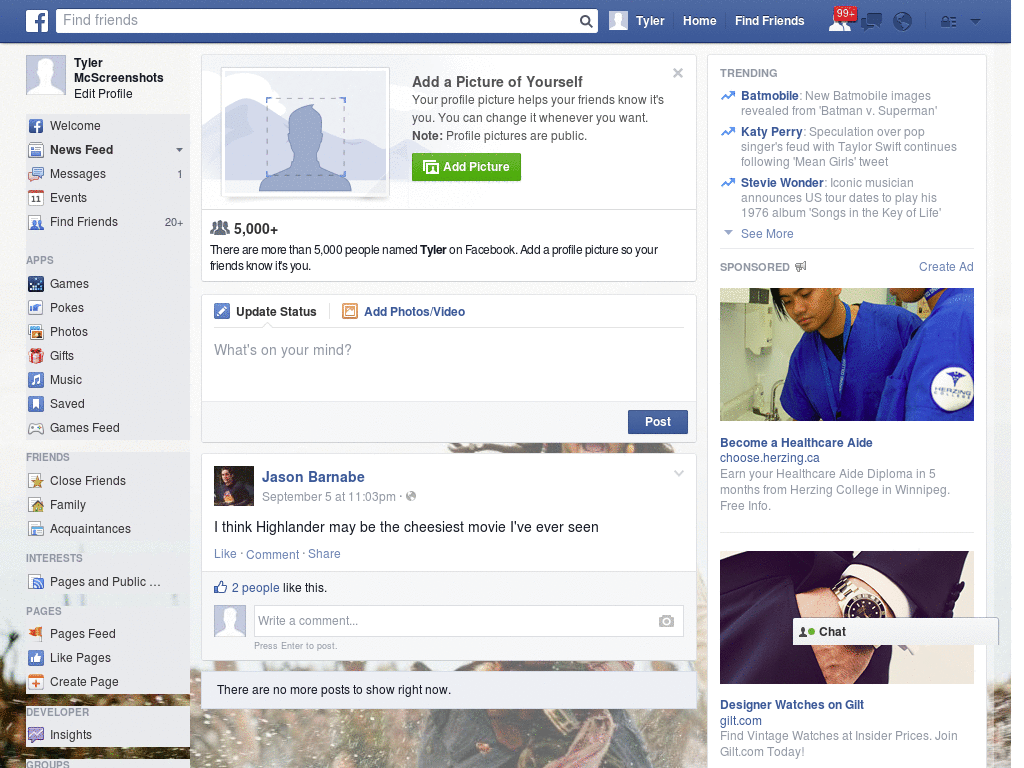Click Jason Barnabe's profile thumbnail
This screenshot has width=1024, height=768.
click(234, 486)
